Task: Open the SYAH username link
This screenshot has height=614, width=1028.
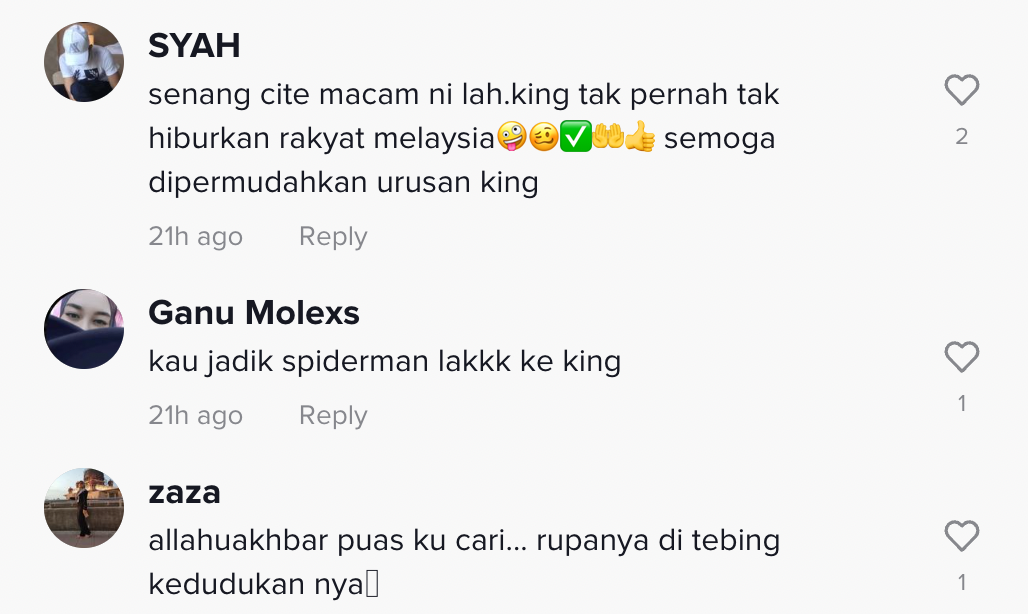Action: (x=194, y=45)
